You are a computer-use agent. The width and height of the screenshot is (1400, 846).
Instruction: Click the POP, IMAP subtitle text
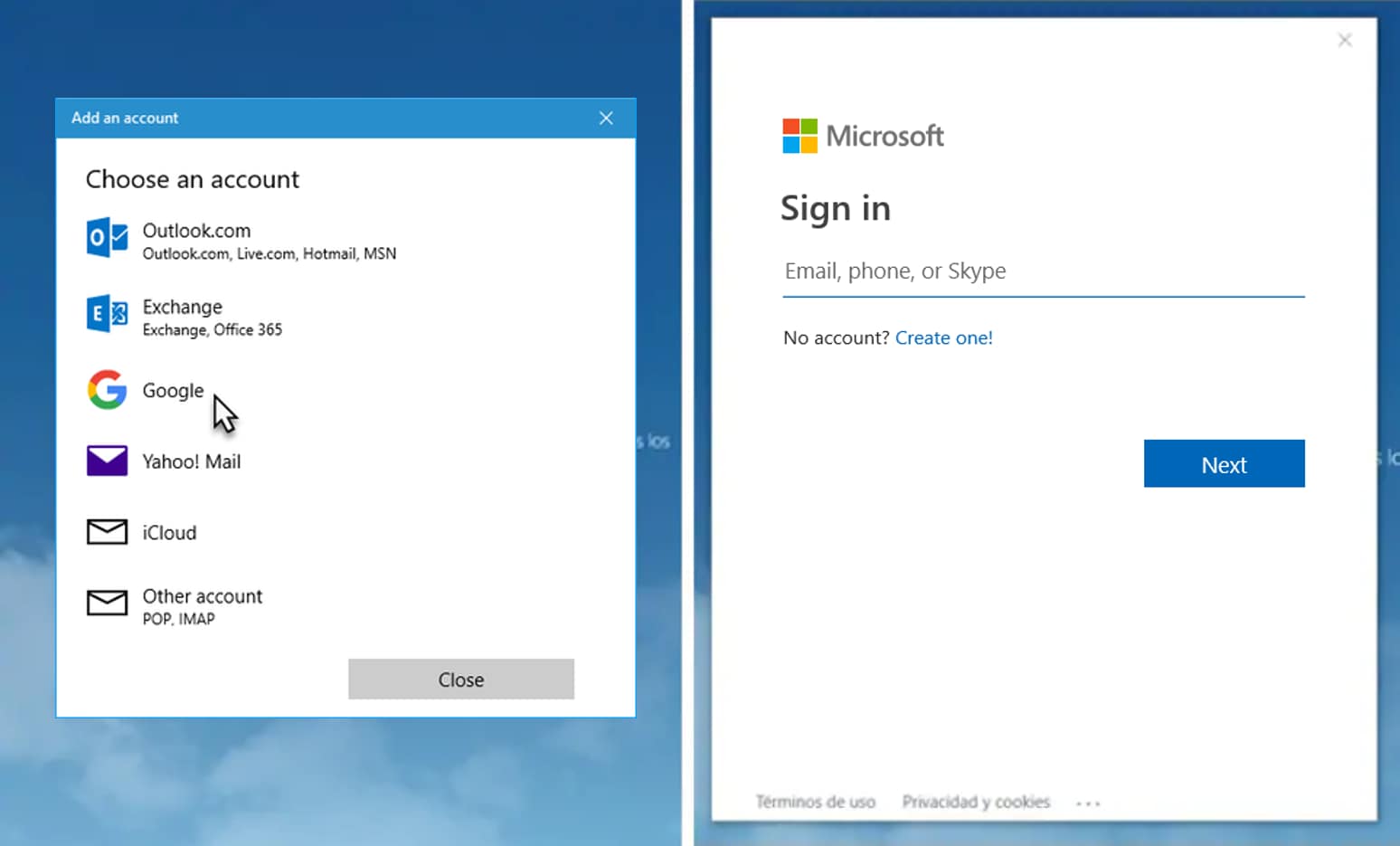(x=178, y=619)
